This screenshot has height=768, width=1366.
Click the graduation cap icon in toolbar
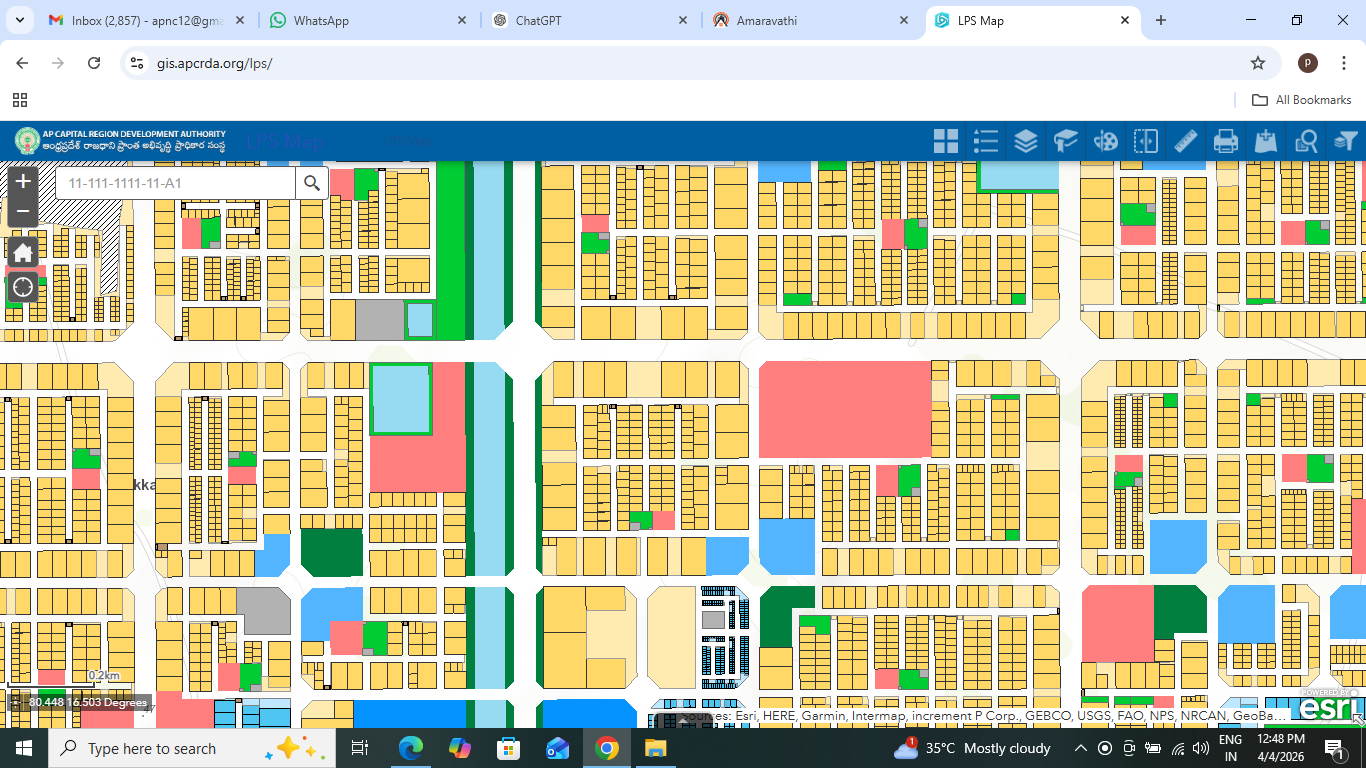[x=1066, y=141]
